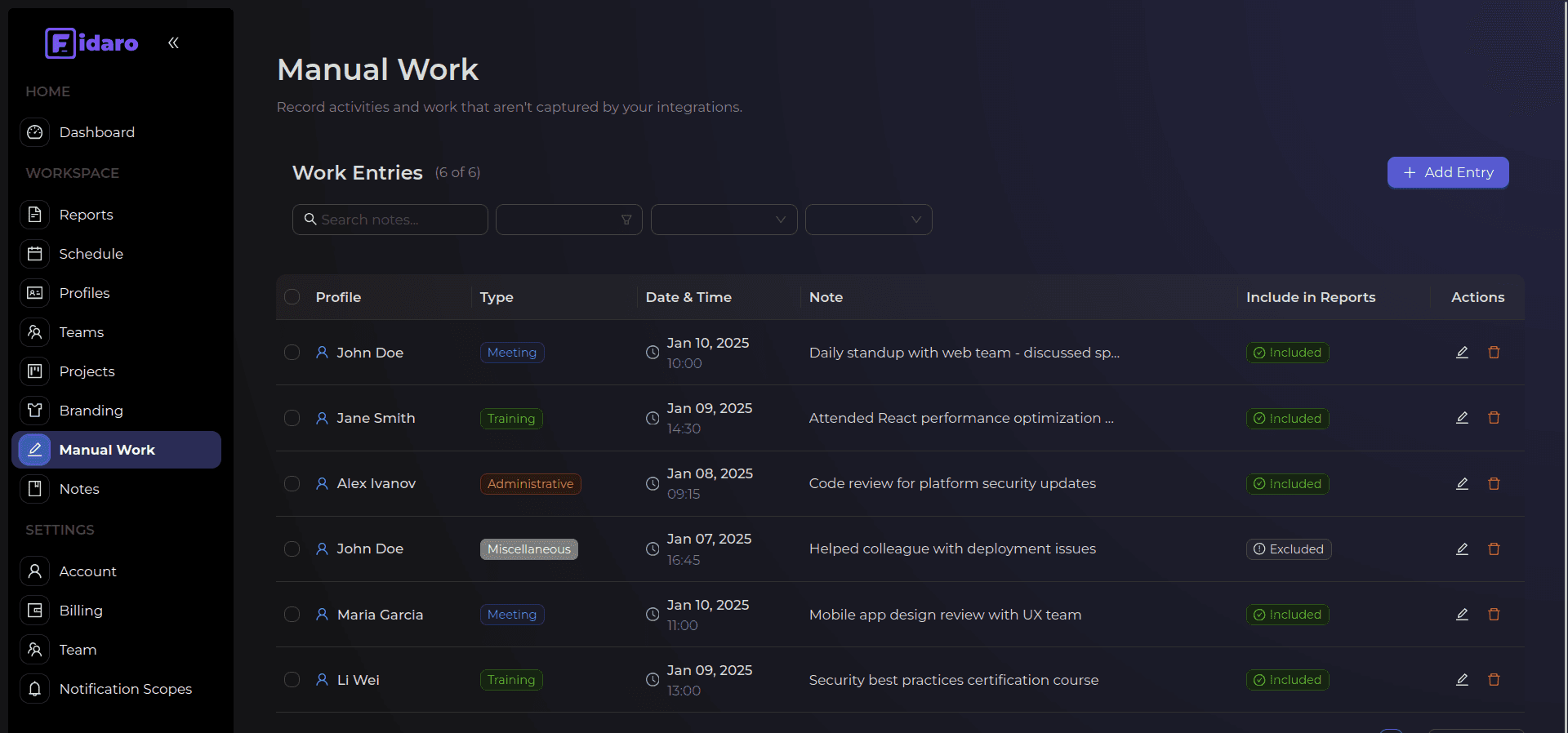Viewport: 1568px width, 733px height.
Task: Open Dashboard from the sidebar icon
Action: 35,132
